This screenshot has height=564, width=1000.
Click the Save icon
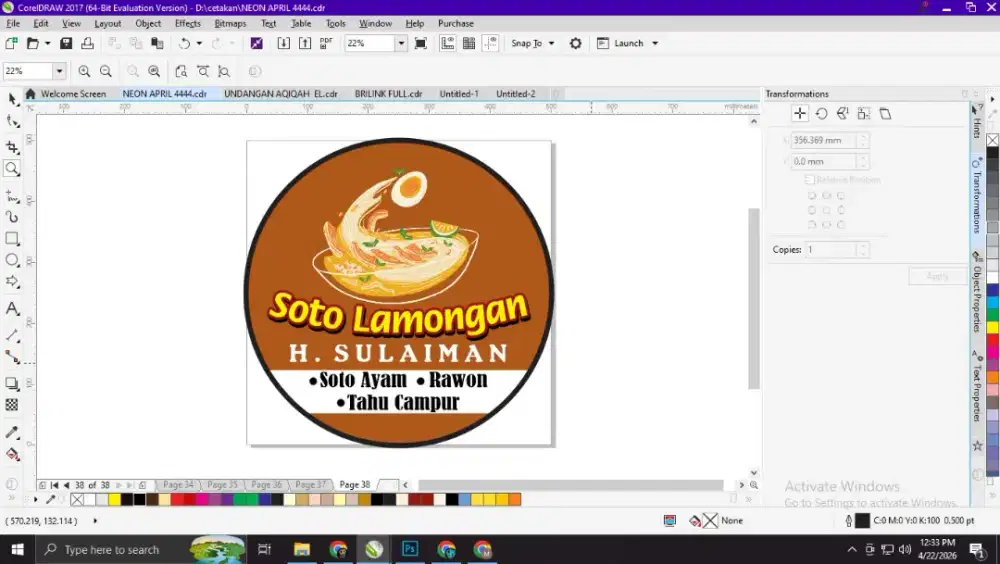[x=66, y=43]
